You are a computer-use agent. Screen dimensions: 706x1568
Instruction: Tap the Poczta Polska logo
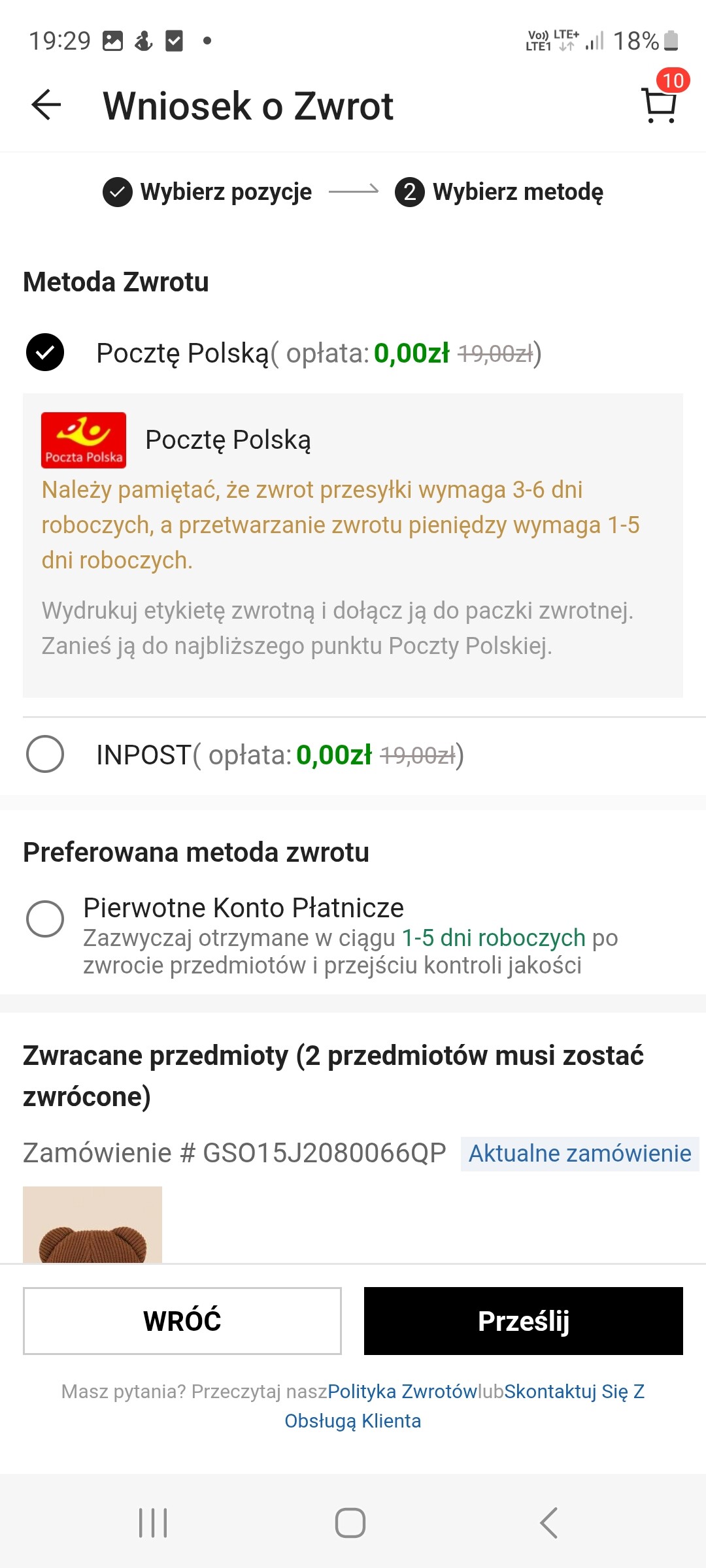click(x=84, y=440)
